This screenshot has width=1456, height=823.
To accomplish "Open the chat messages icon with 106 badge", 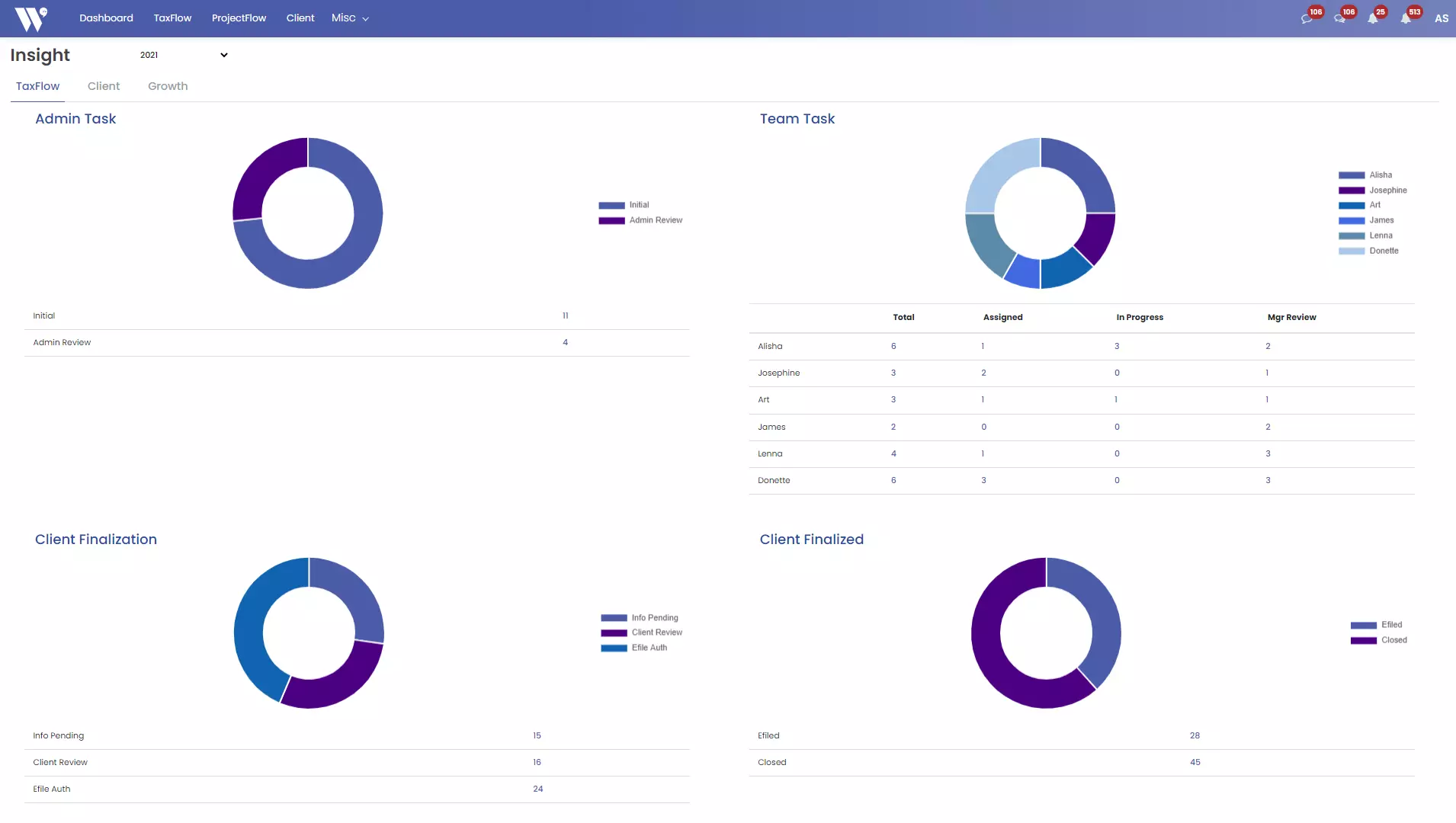I will click(x=1307, y=17).
